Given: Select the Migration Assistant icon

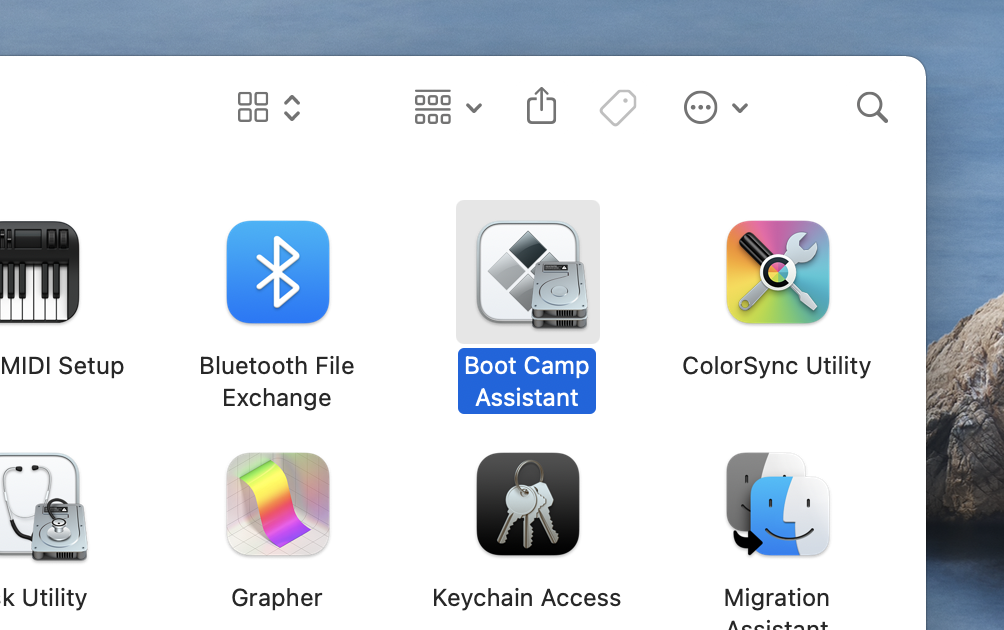Looking at the screenshot, I should [777, 504].
